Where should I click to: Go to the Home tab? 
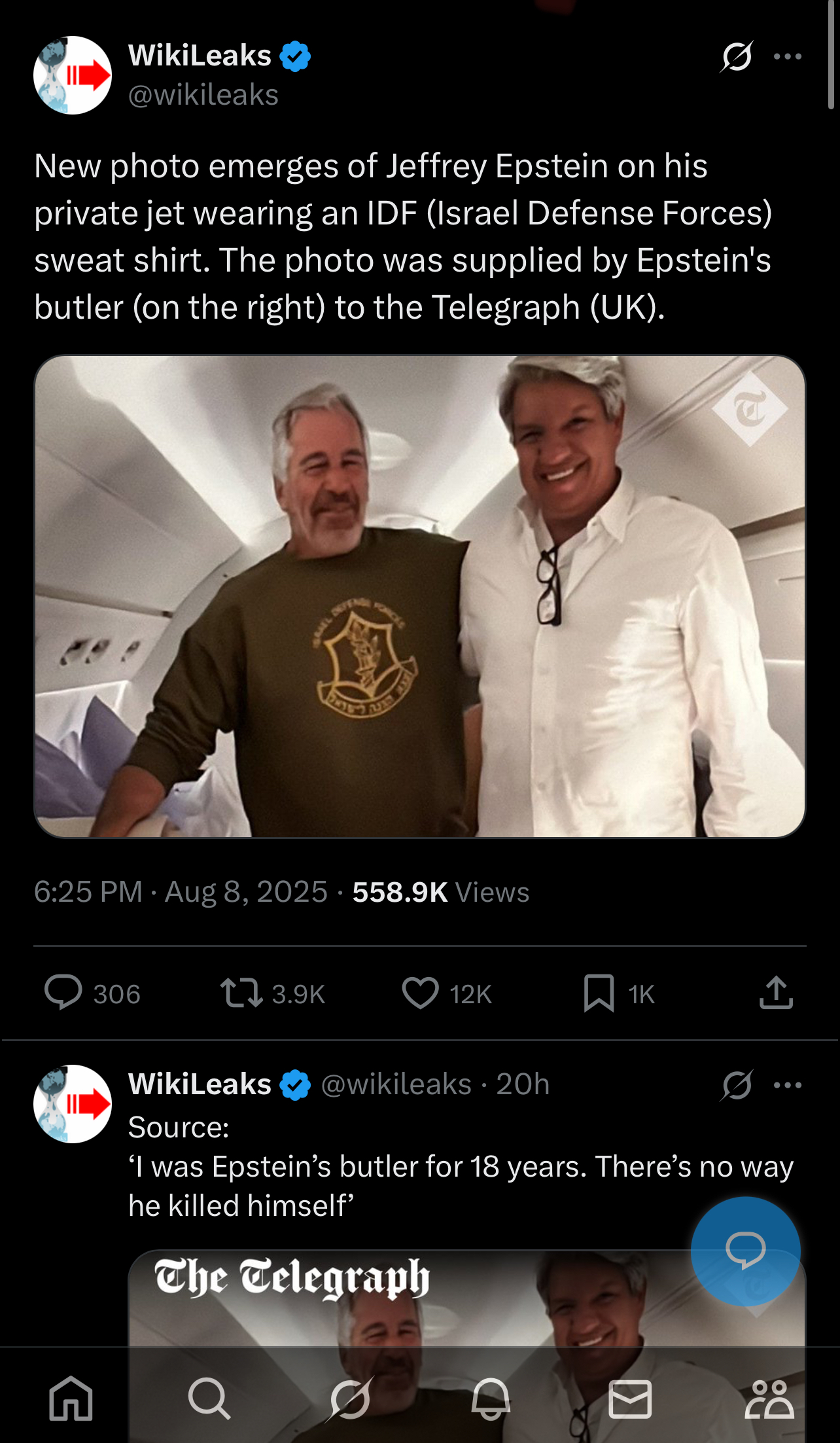click(71, 1398)
